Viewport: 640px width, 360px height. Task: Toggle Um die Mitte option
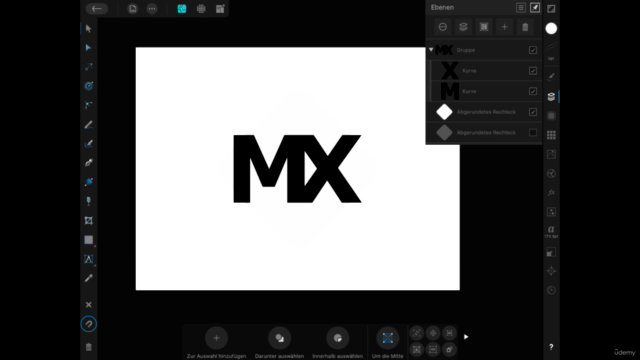[387, 342]
